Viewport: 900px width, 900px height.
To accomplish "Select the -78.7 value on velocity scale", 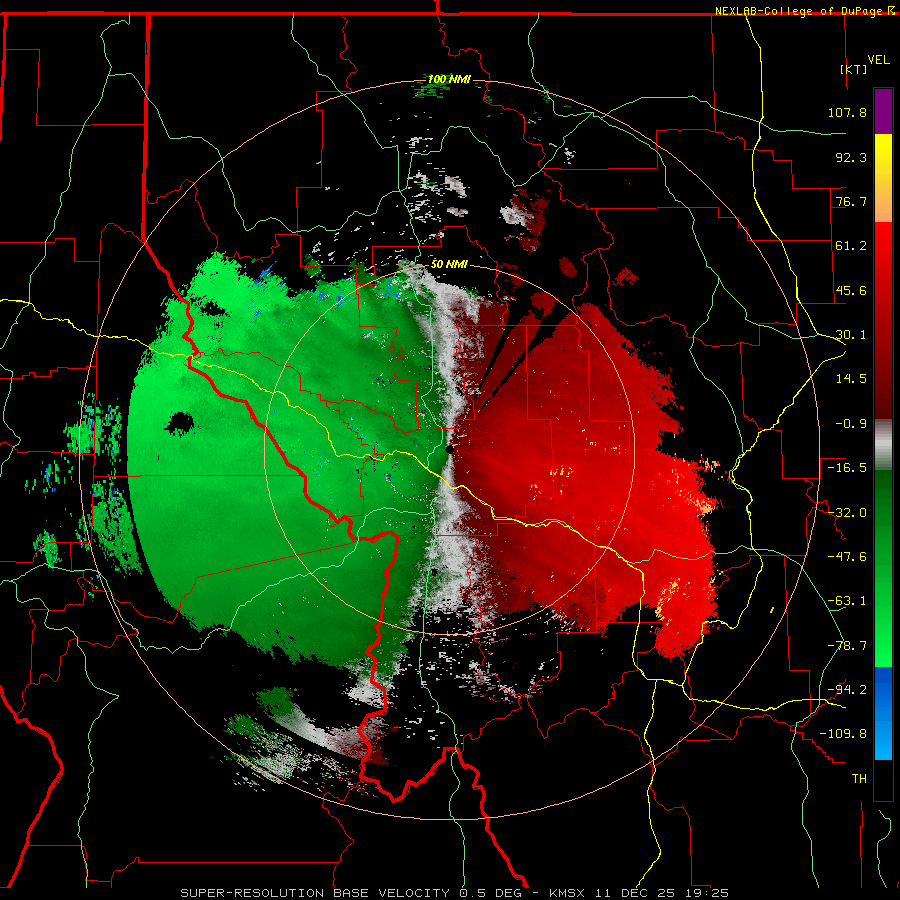I will point(847,646).
